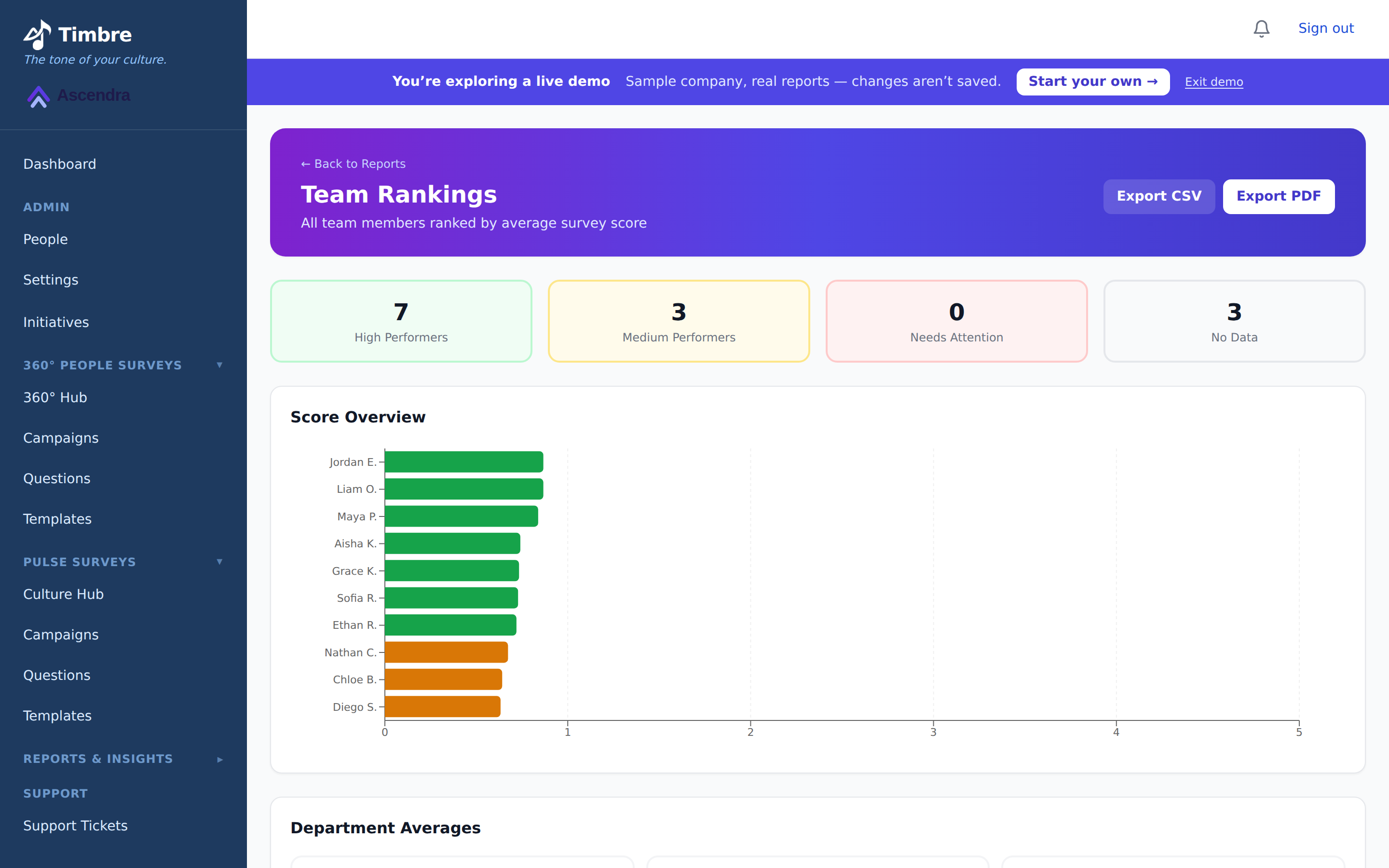Click the Department Averages heading
The image size is (1389, 868).
(385, 828)
